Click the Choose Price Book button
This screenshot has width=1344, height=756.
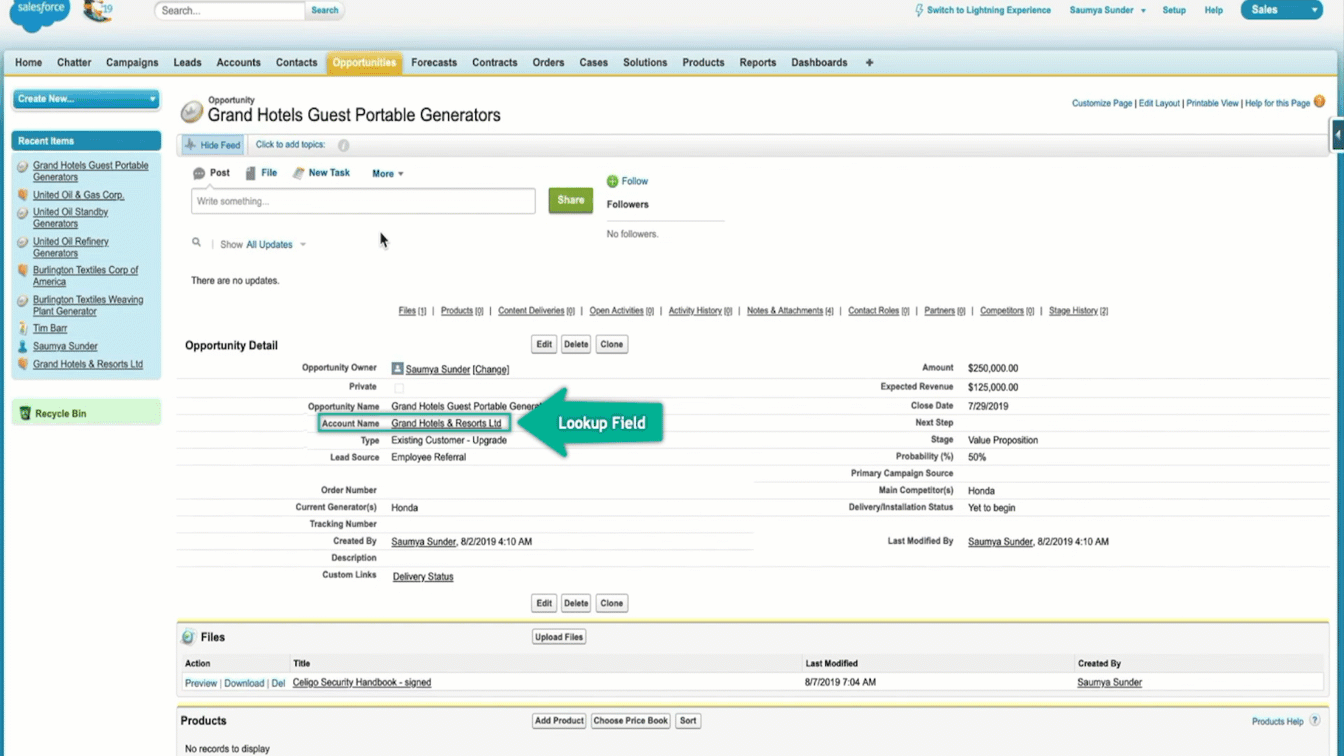click(630, 720)
